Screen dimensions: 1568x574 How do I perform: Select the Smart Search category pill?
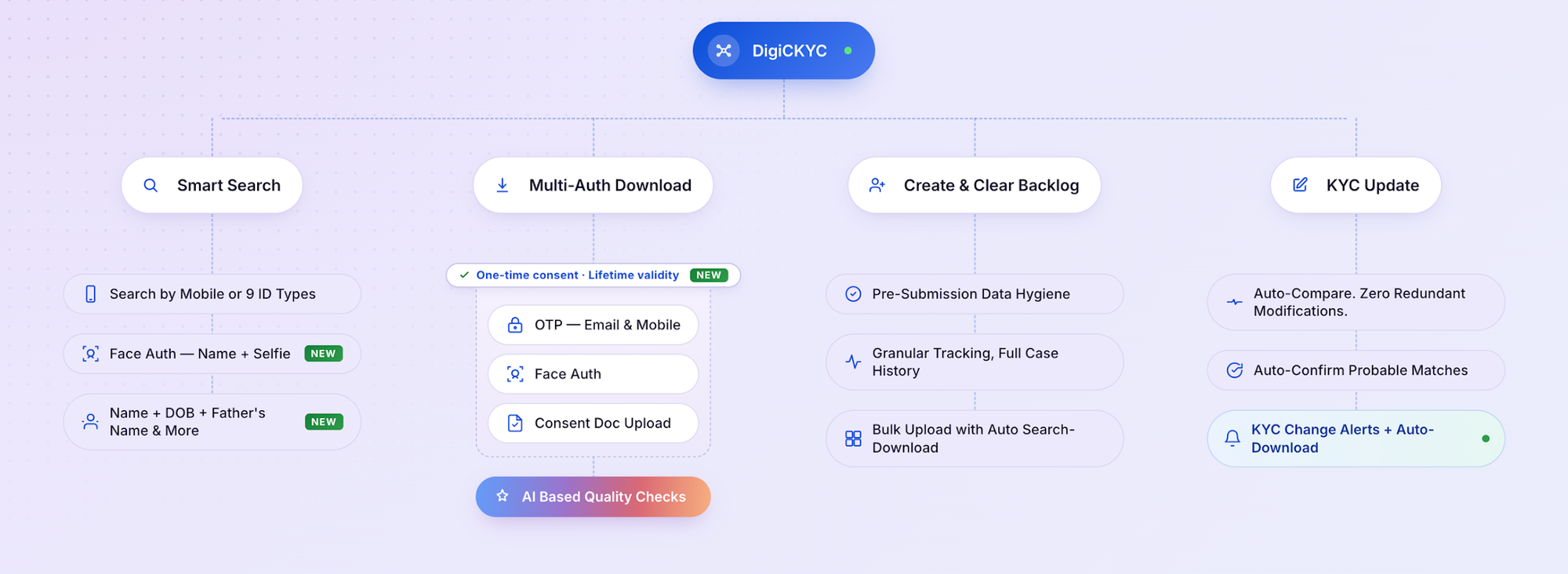pyautogui.click(x=212, y=185)
